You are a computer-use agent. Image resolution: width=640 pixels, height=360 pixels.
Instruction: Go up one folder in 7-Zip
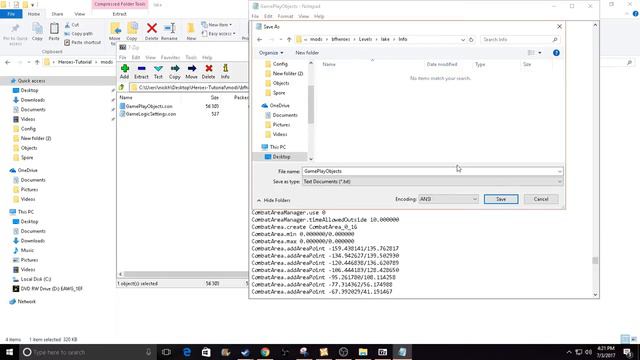coord(122,87)
